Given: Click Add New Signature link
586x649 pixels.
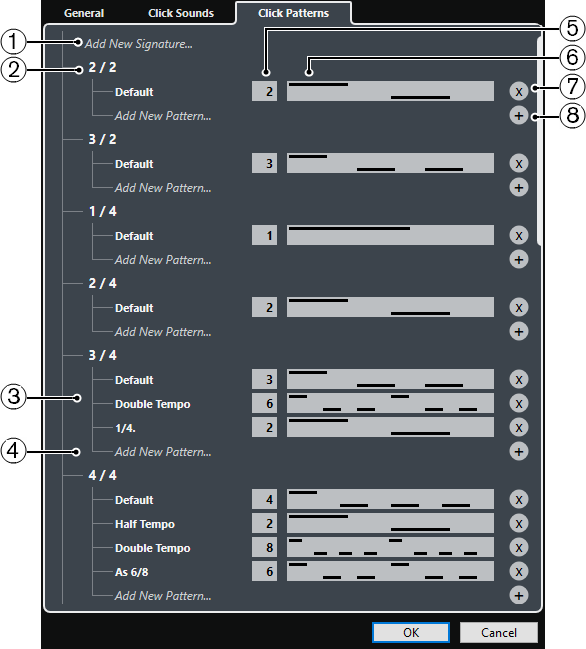Looking at the screenshot, I should (139, 44).
